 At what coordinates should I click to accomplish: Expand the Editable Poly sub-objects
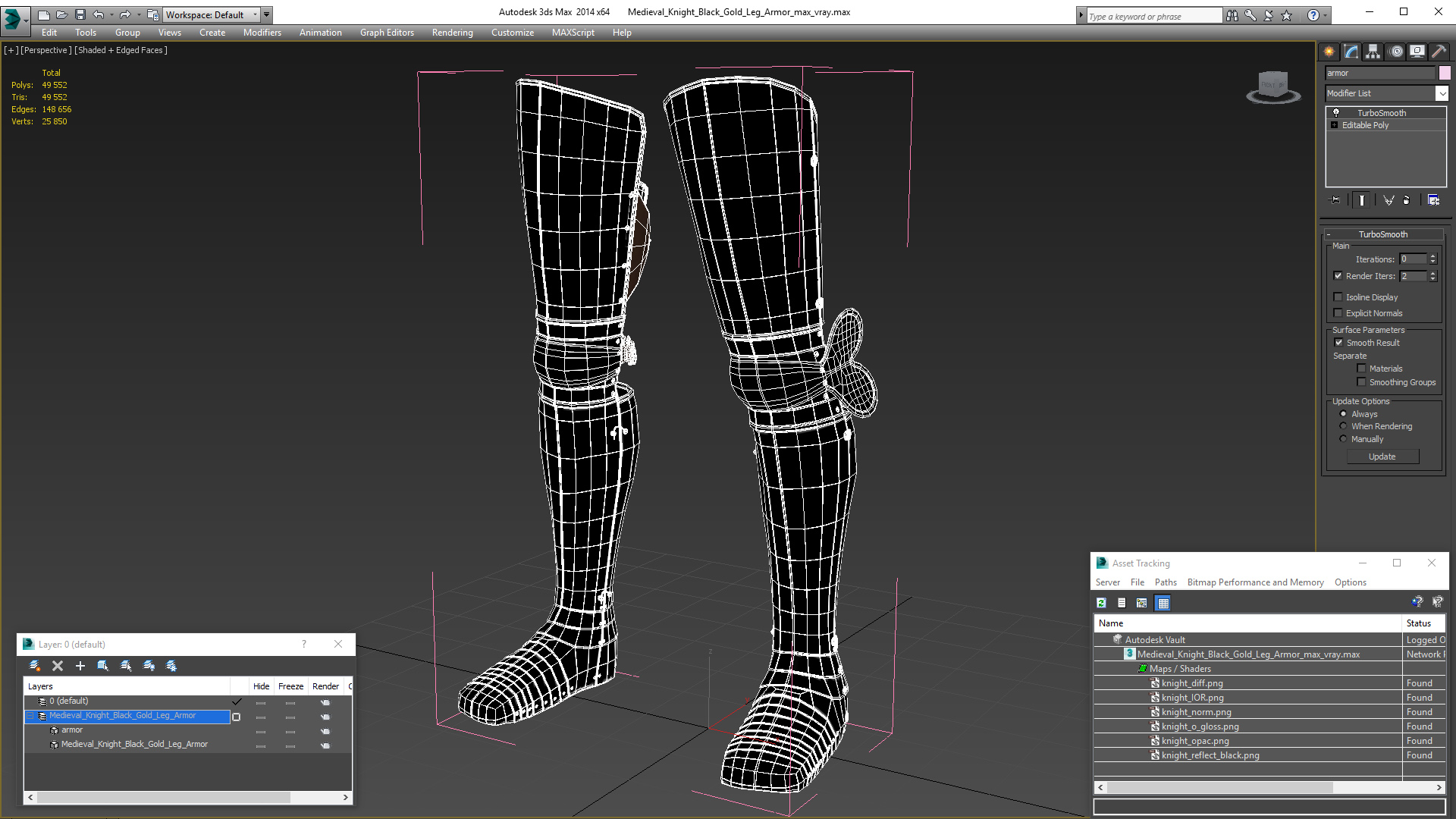tap(1334, 125)
